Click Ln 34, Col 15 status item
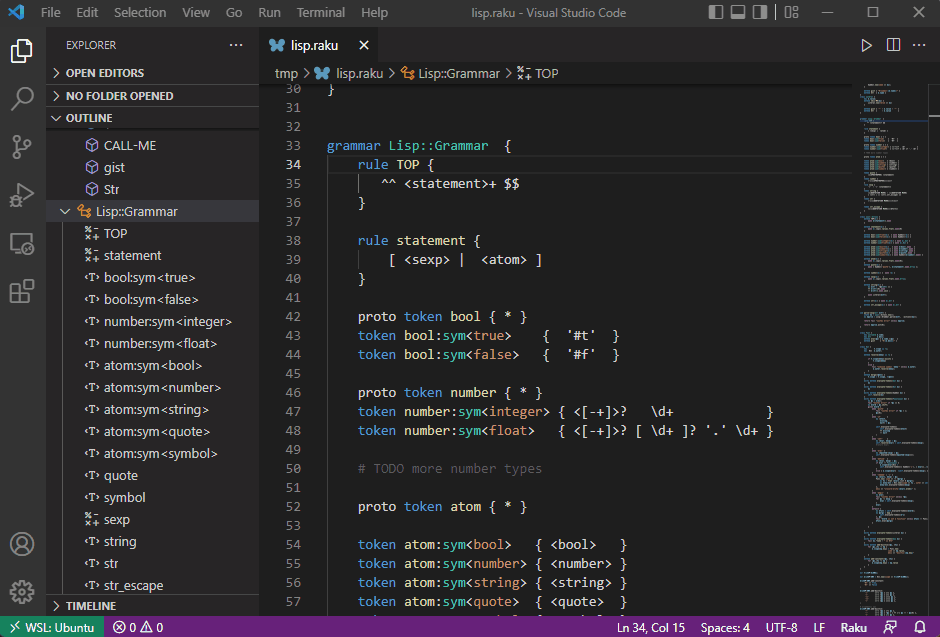This screenshot has width=940, height=637. 650,627
